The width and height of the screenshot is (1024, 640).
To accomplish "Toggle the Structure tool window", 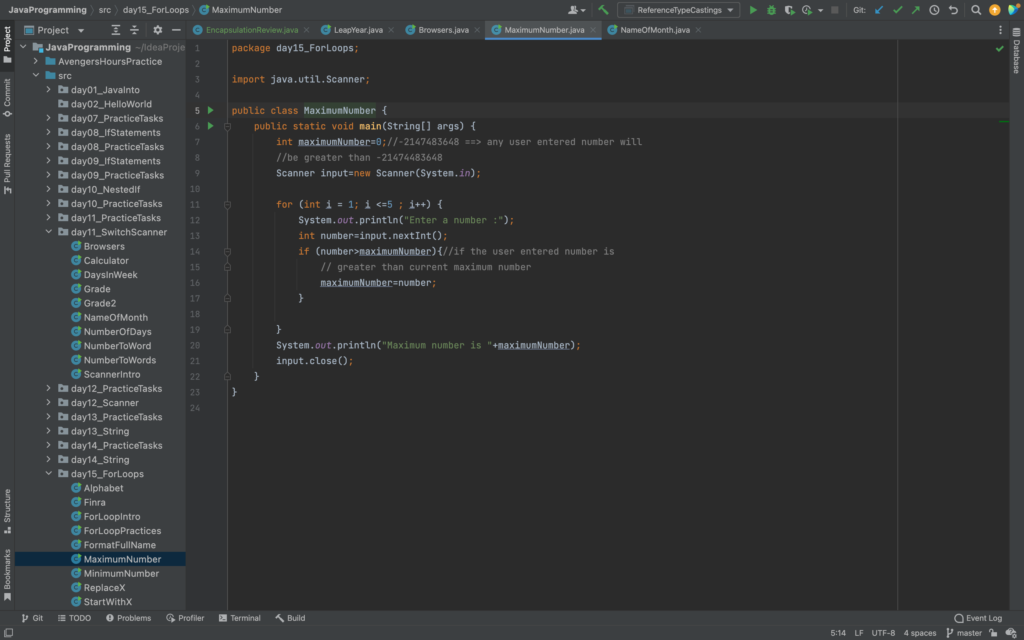I will pos(7,506).
